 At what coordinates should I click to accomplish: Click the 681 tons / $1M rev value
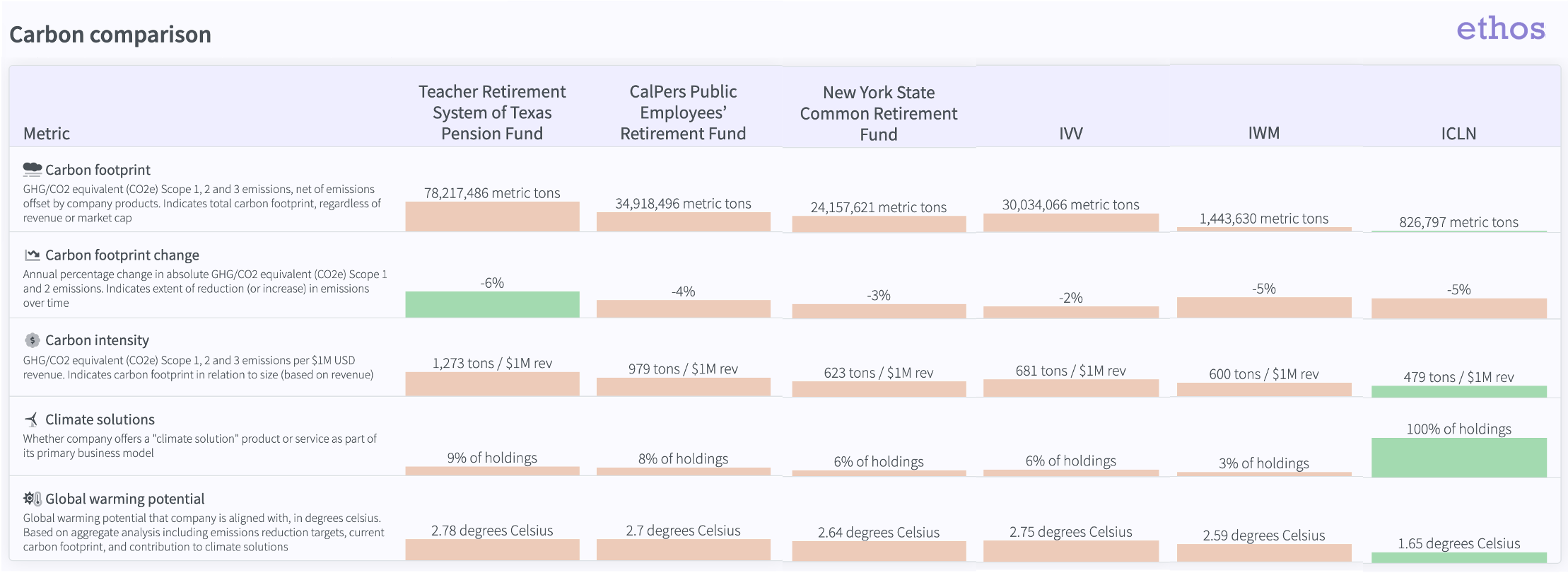click(x=1071, y=371)
